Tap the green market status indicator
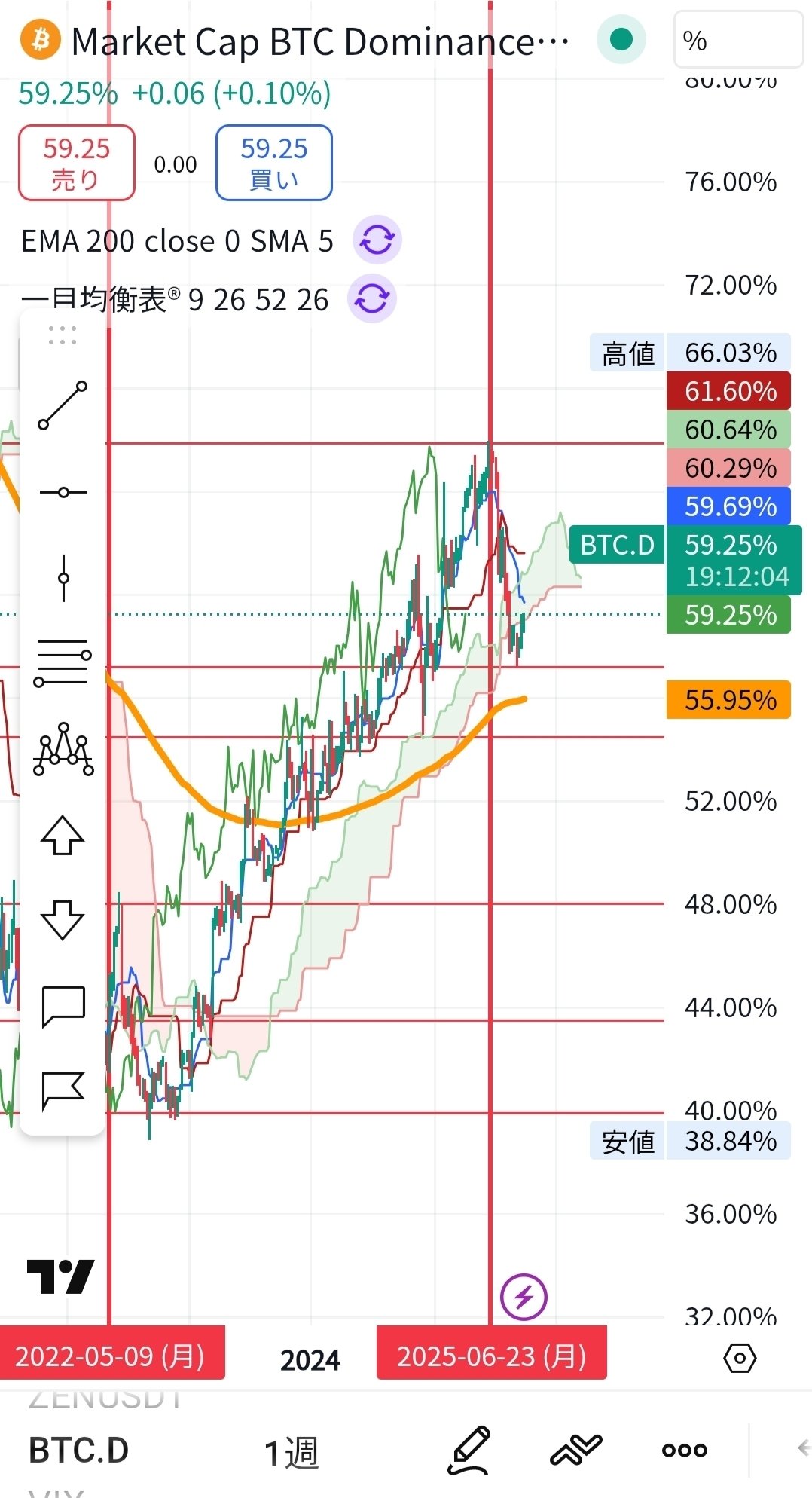This screenshot has height=1498, width=812. 621,39
